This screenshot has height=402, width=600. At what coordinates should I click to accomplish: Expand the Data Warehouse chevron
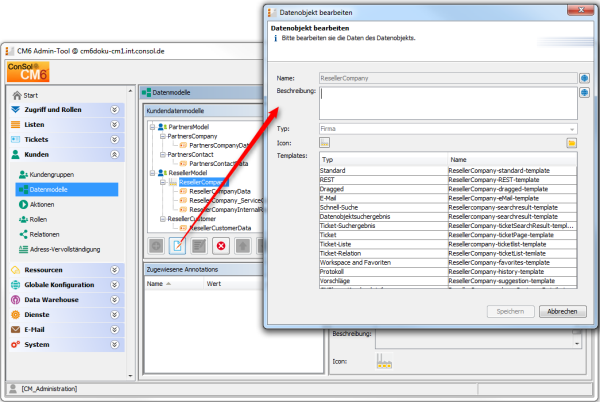[x=114, y=299]
